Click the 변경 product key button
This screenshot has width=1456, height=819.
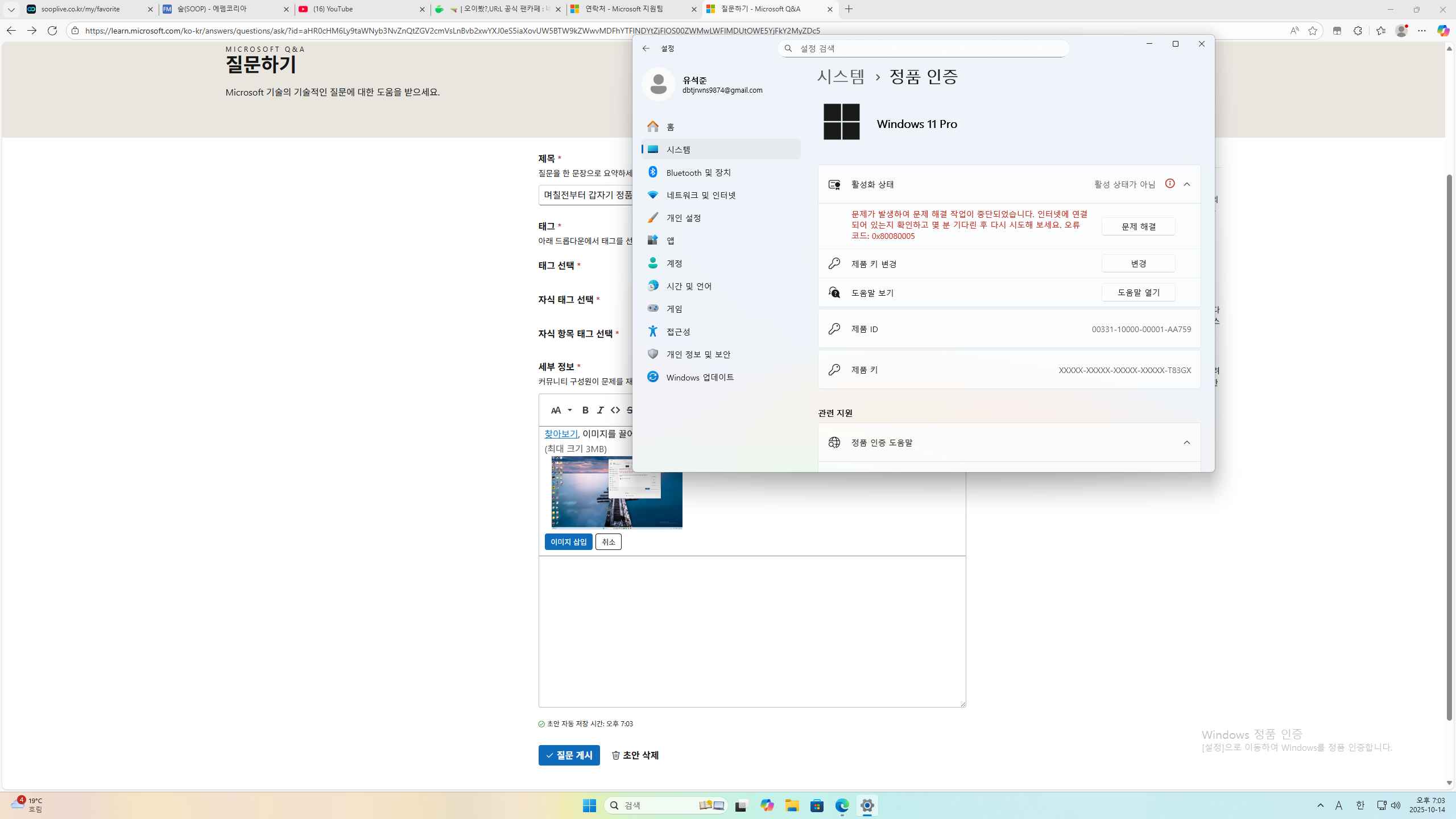click(1138, 263)
